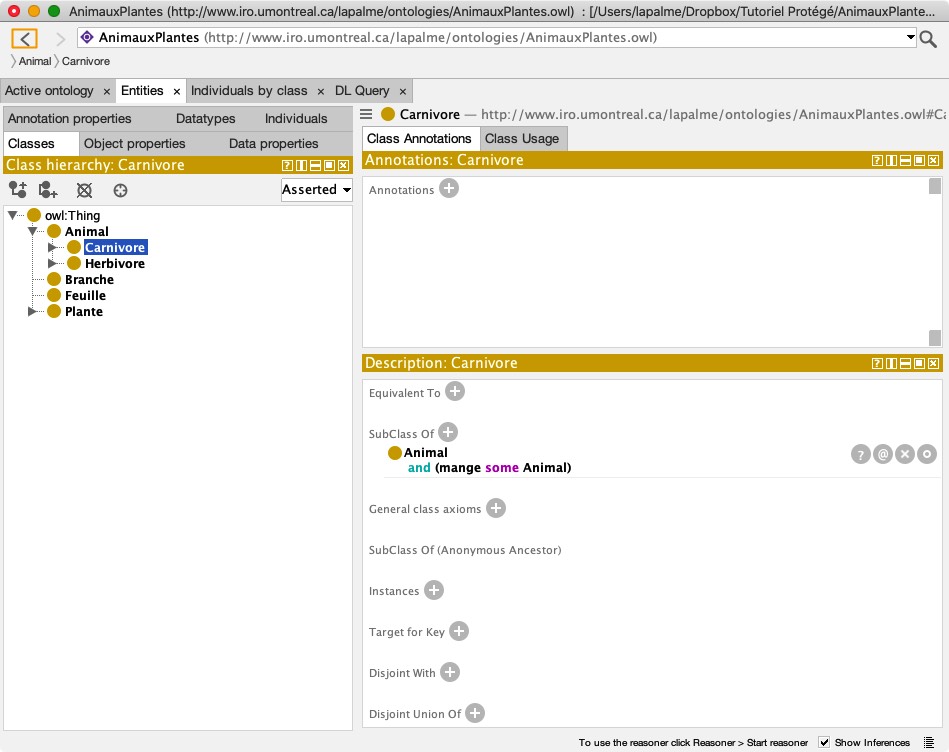Select the Object properties tab
949x752 pixels.
click(x=135, y=144)
